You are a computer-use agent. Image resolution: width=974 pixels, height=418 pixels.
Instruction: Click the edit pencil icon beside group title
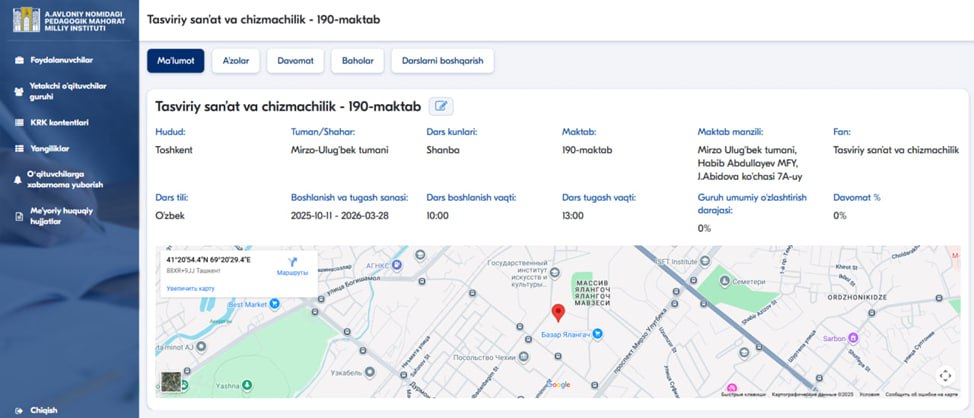(x=440, y=106)
